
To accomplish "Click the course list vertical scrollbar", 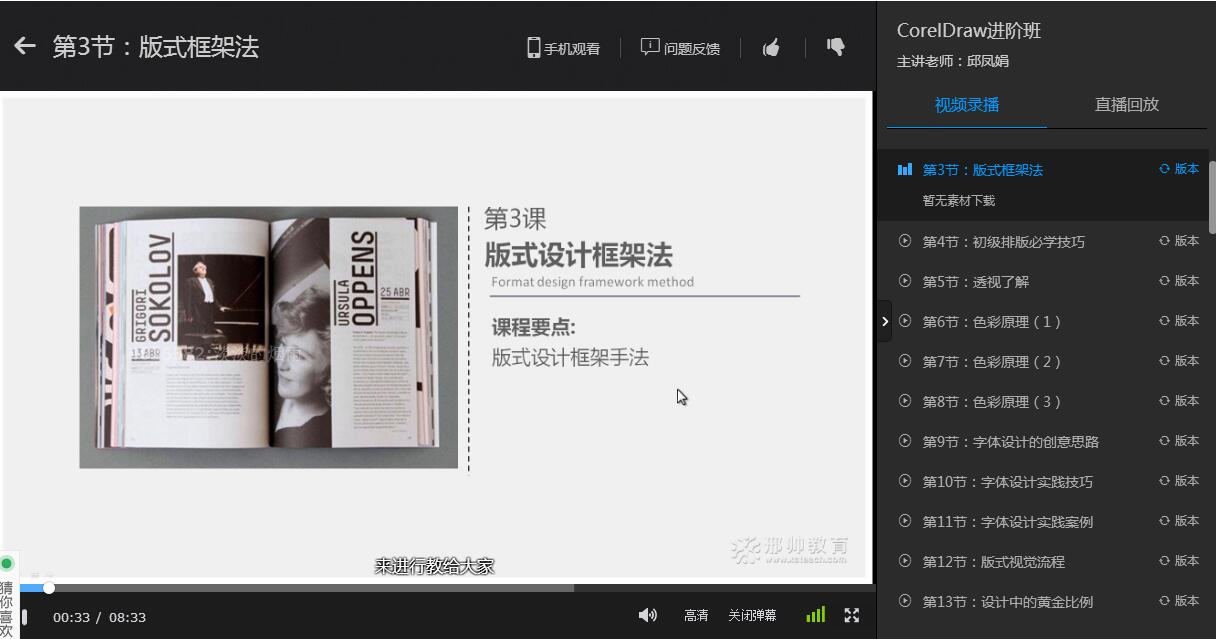I will tap(1212, 195).
